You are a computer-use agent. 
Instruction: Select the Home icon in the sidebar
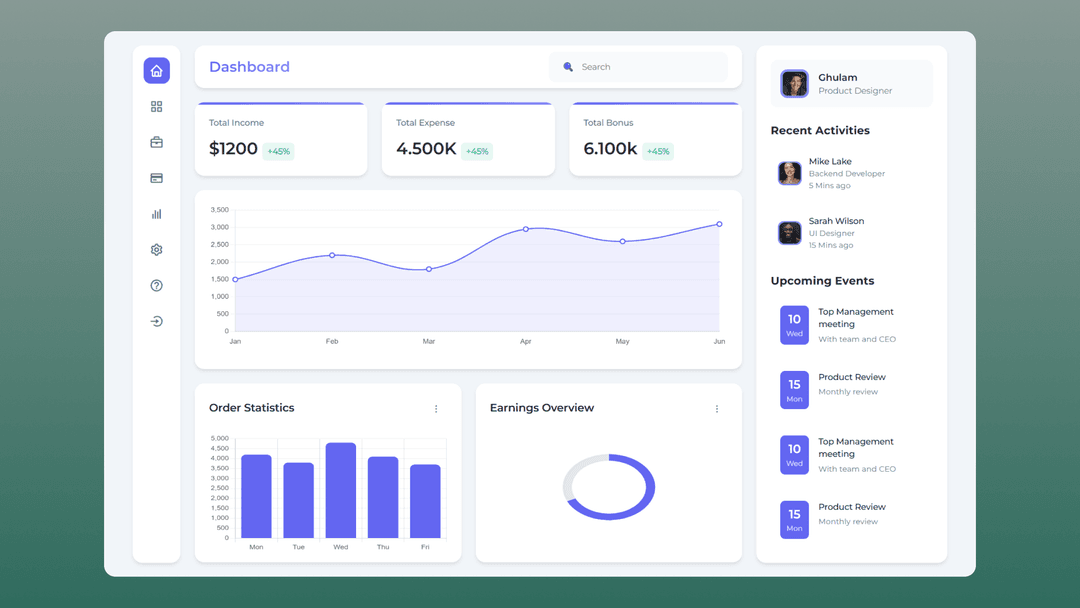(156, 70)
